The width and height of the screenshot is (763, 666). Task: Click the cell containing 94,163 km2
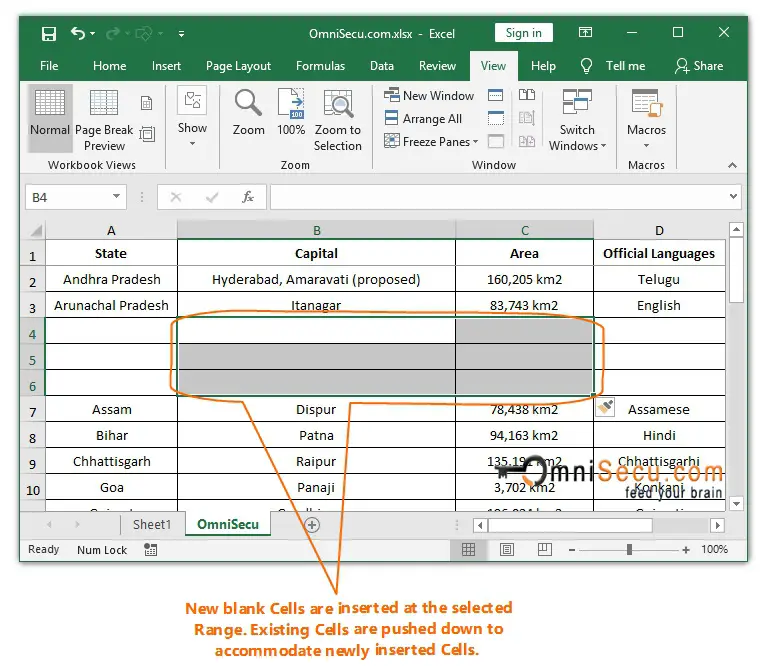click(524, 435)
